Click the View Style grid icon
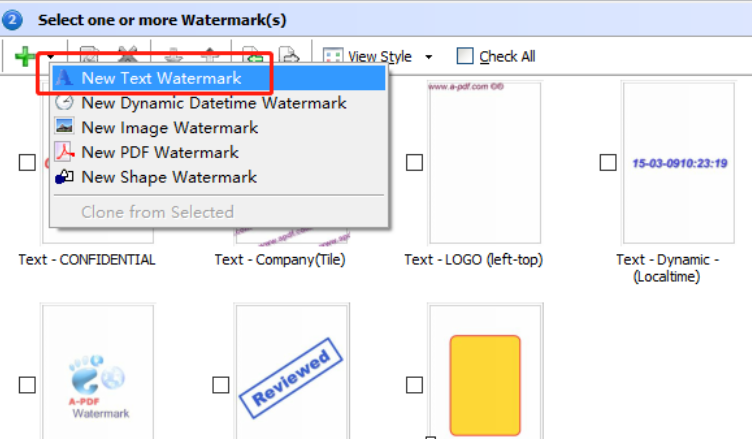Image resolution: width=752 pixels, height=445 pixels. tap(333, 57)
